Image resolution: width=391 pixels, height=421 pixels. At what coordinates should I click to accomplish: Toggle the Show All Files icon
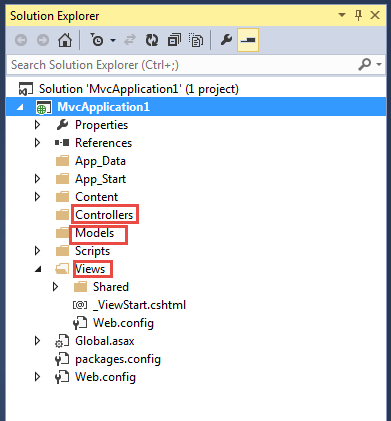196,40
